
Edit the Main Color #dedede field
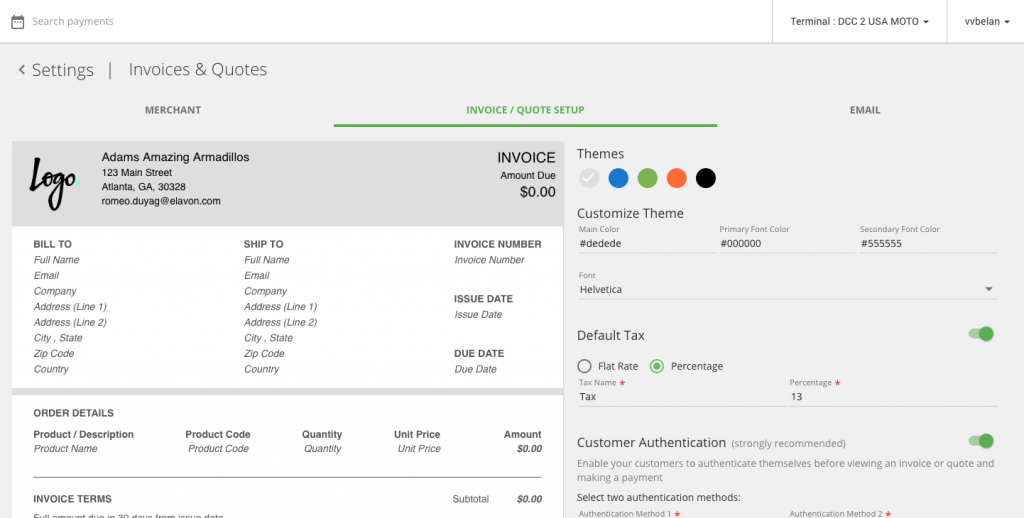pos(647,244)
